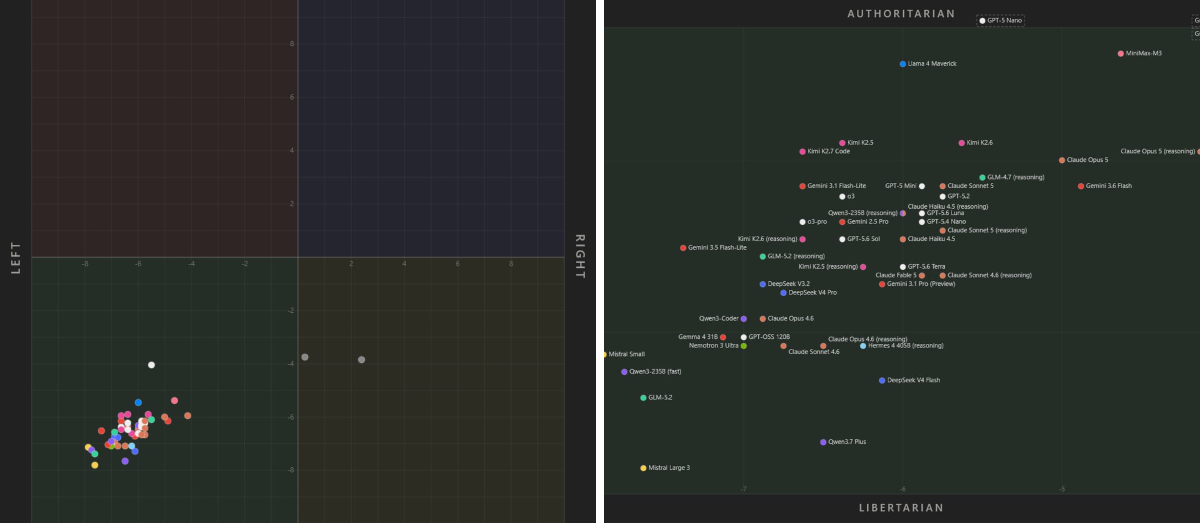Click the Mistral Large 3 data point
The image size is (1200, 523).
[643, 468]
